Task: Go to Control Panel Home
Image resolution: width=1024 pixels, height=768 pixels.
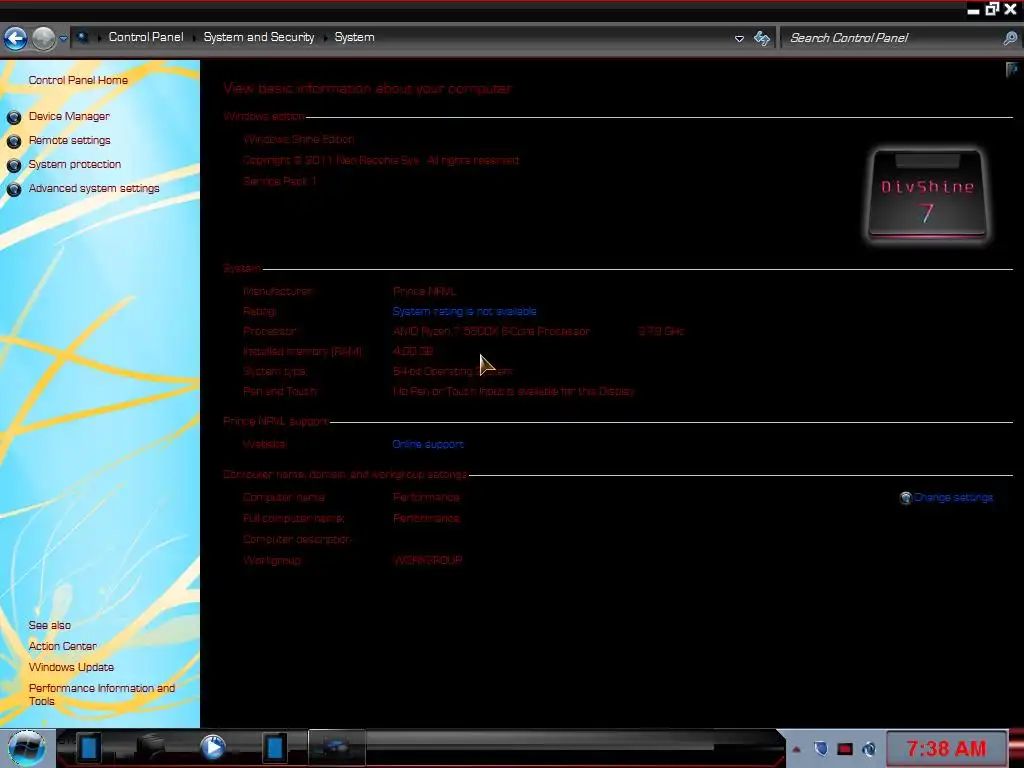Action: tap(78, 80)
